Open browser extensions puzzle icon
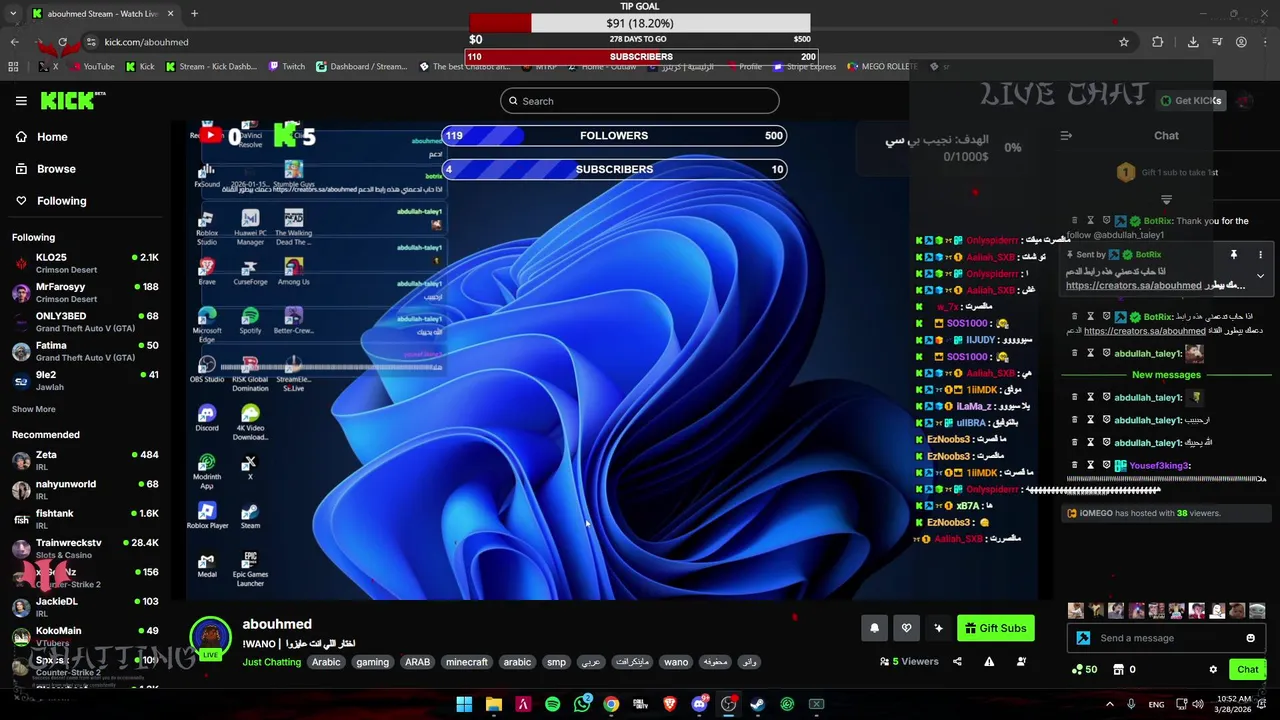Screen dimensions: 1280x720 [1158, 42]
